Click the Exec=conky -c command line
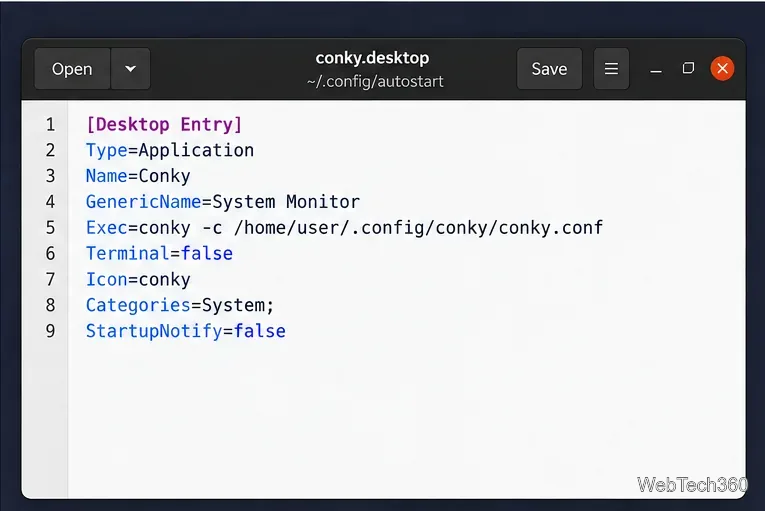The height and width of the screenshot is (511, 765). [344, 228]
